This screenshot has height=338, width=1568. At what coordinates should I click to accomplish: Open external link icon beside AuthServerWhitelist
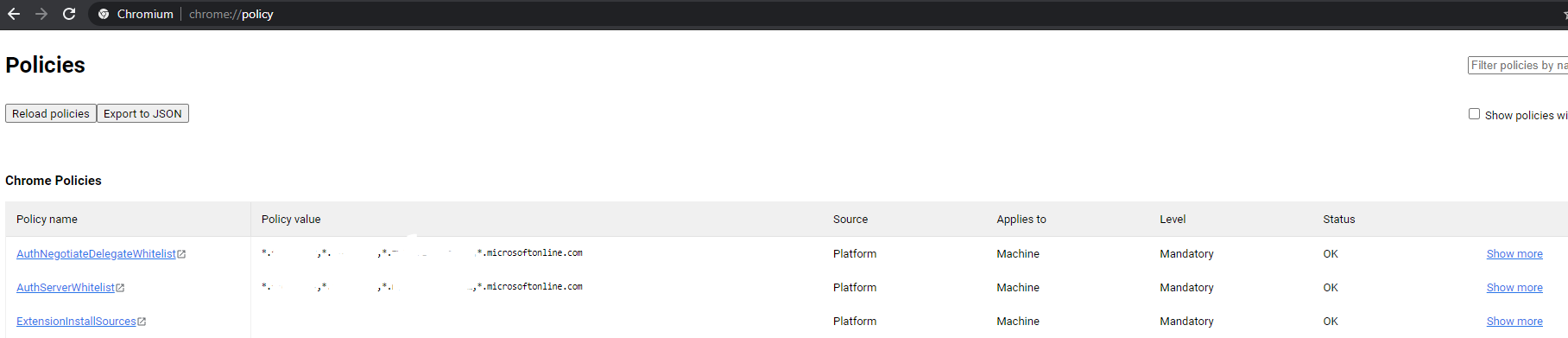click(120, 288)
